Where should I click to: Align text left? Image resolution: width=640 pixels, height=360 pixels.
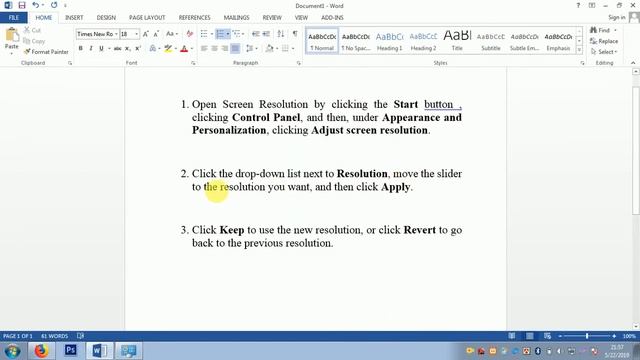click(204, 49)
